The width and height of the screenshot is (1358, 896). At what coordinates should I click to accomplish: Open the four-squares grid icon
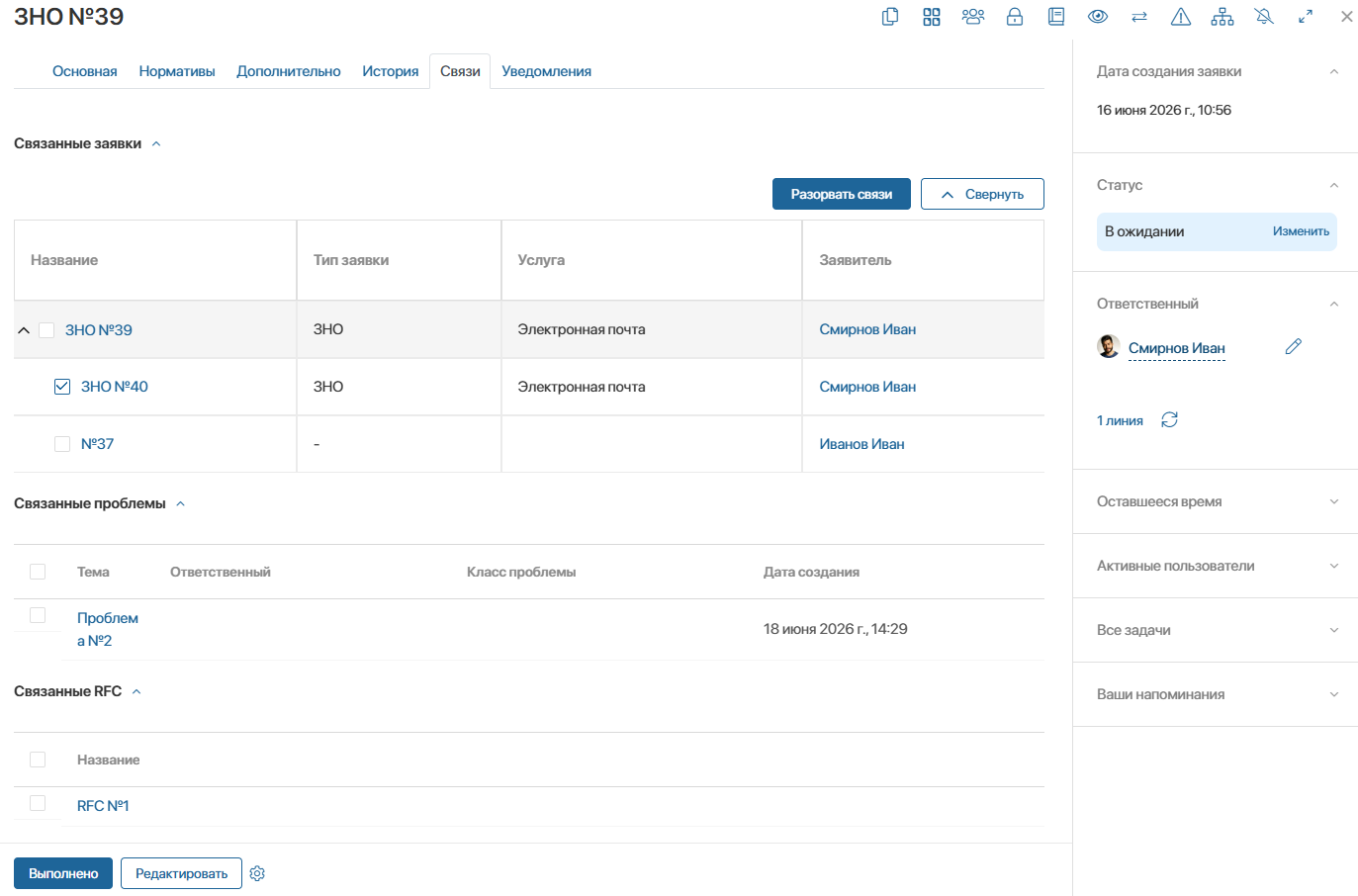tap(932, 17)
